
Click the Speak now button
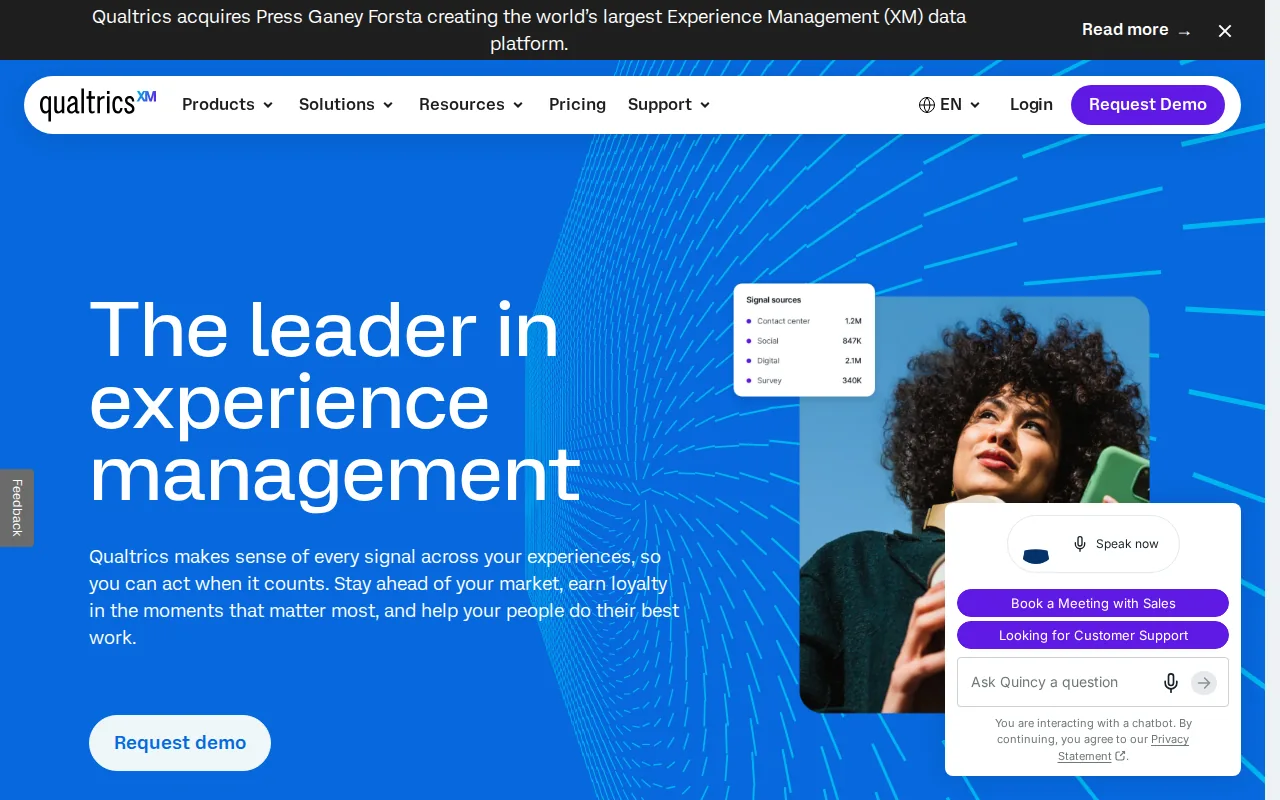tap(1093, 544)
